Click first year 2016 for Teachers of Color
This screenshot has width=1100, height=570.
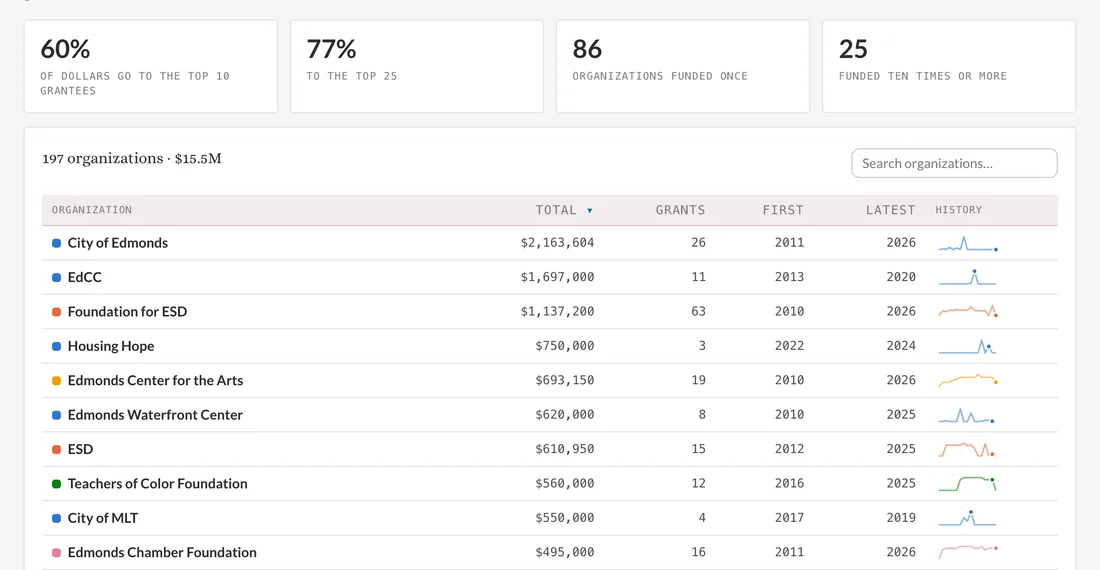[x=789, y=483]
